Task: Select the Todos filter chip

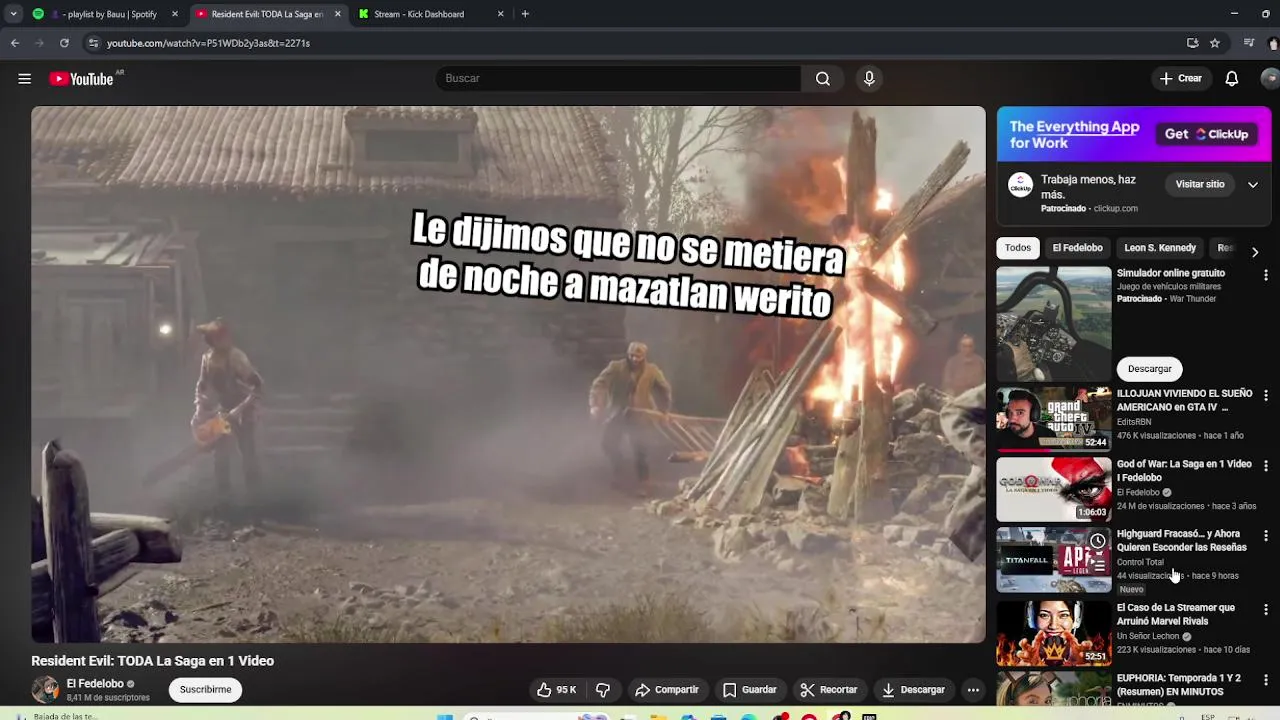Action: (x=1018, y=248)
